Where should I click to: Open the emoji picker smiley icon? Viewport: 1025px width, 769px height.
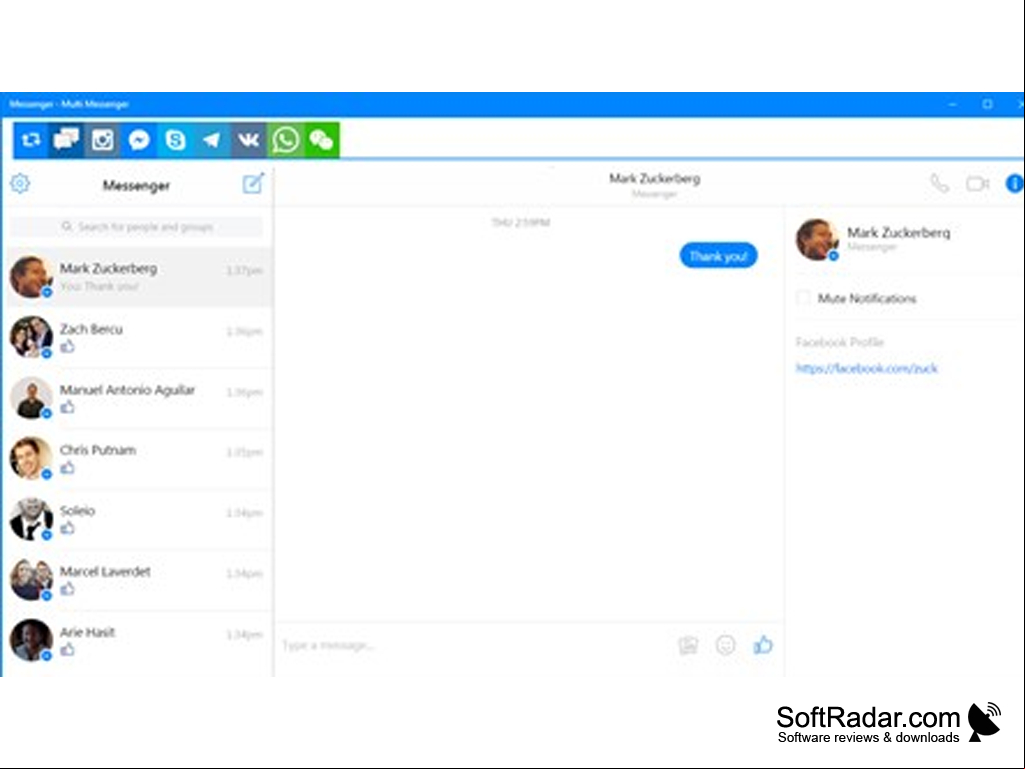[x=726, y=645]
